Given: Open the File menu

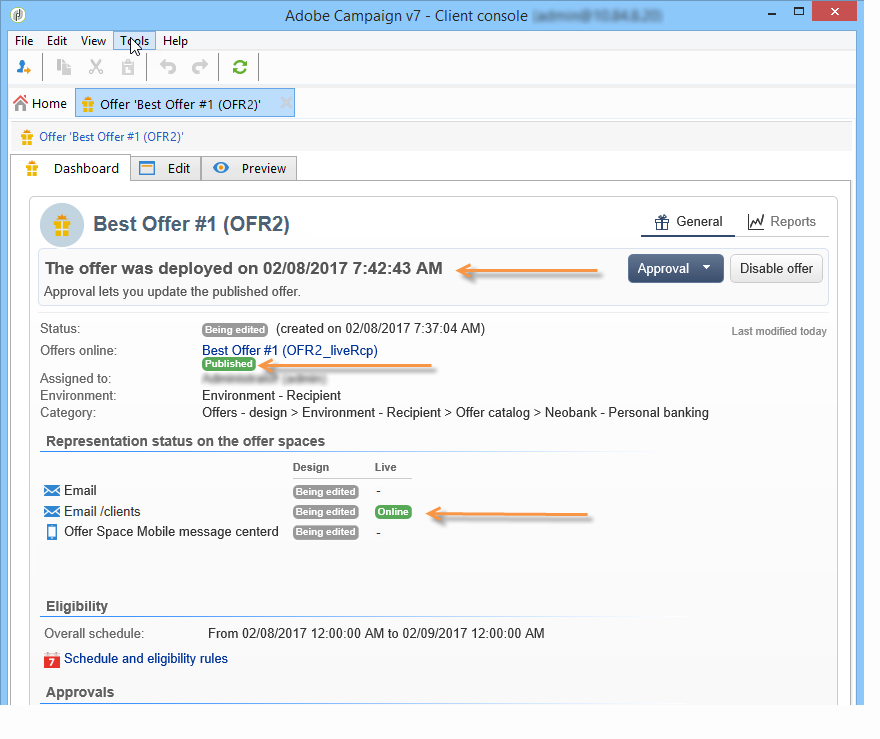Looking at the screenshot, I should click(24, 41).
